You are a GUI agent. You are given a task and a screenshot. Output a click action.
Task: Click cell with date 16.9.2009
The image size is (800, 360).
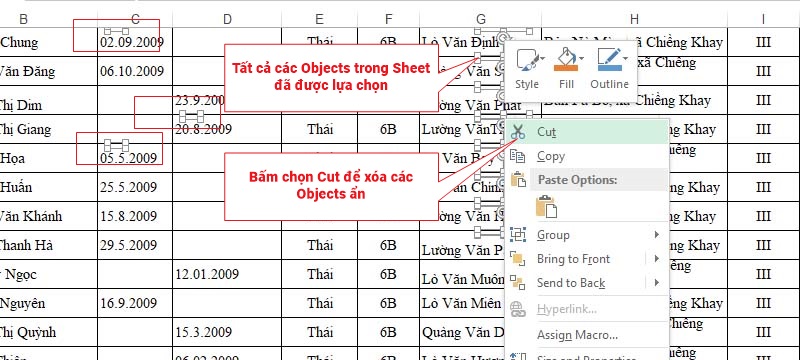[x=135, y=303]
